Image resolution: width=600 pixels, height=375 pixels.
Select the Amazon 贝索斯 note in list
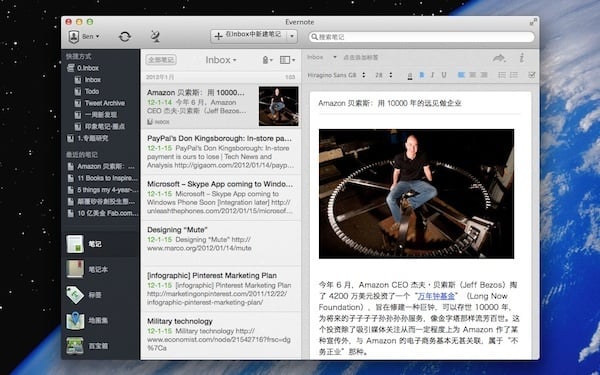coord(221,106)
